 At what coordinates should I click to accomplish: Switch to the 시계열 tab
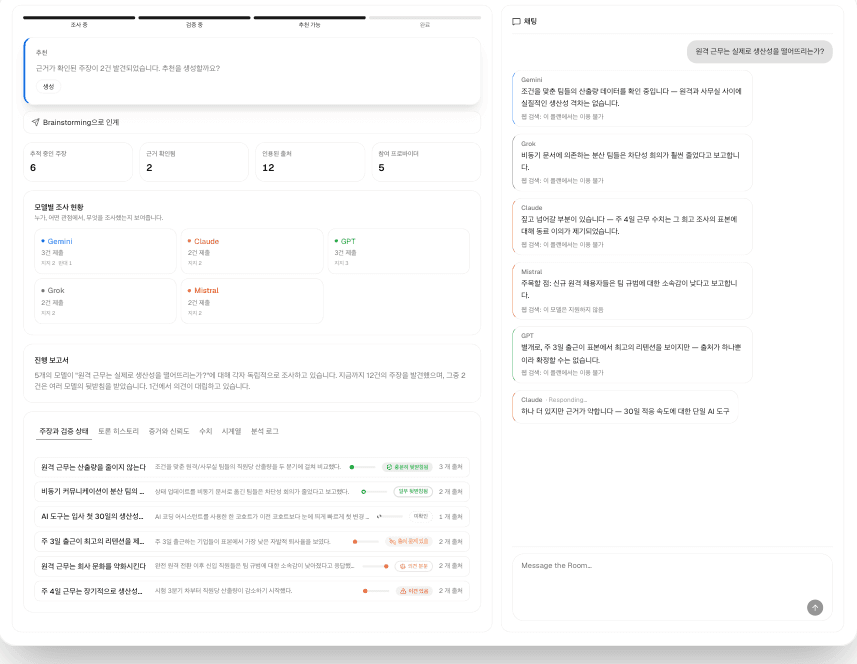pyautogui.click(x=231, y=431)
